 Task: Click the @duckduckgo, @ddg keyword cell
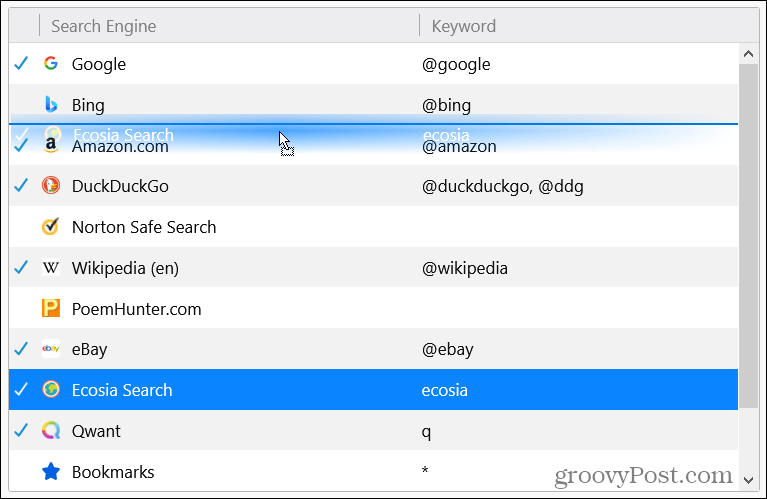coord(503,186)
